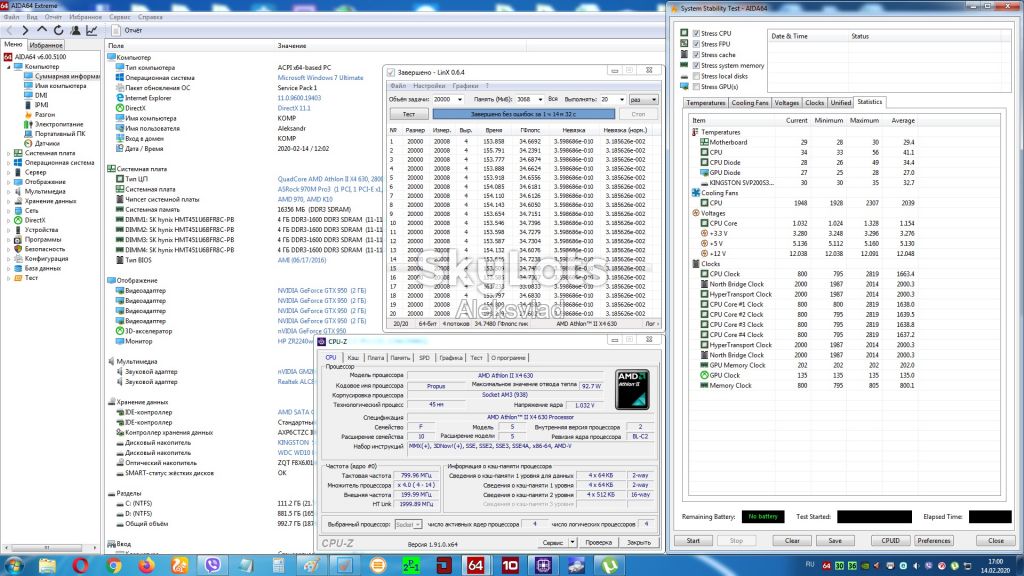Click the Start button in Stability Test
Image resolution: width=1024 pixels, height=576 pixels.
pos(693,541)
